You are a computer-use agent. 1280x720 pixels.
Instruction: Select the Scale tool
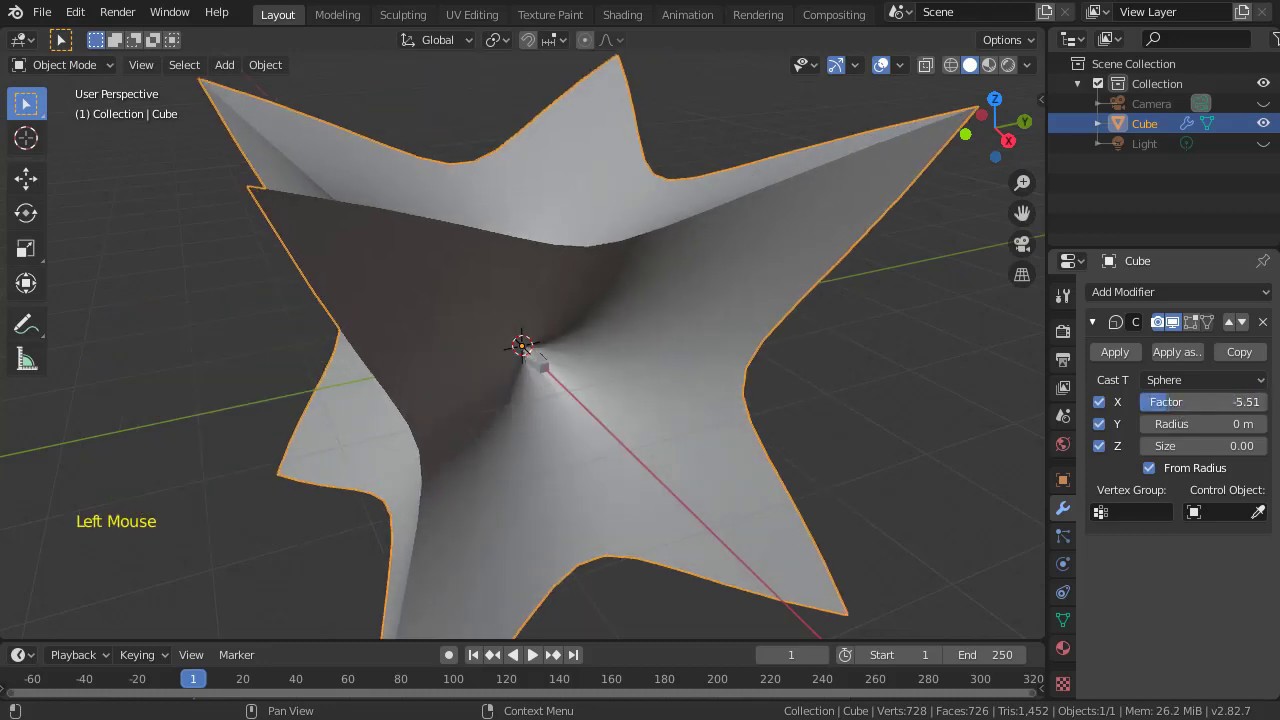coord(26,248)
